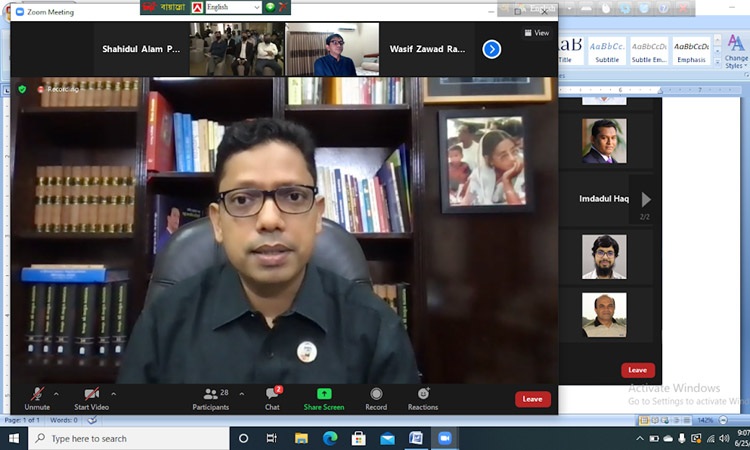Apply the Subtitle style in Word
This screenshot has width=750, height=450.
click(x=607, y=51)
